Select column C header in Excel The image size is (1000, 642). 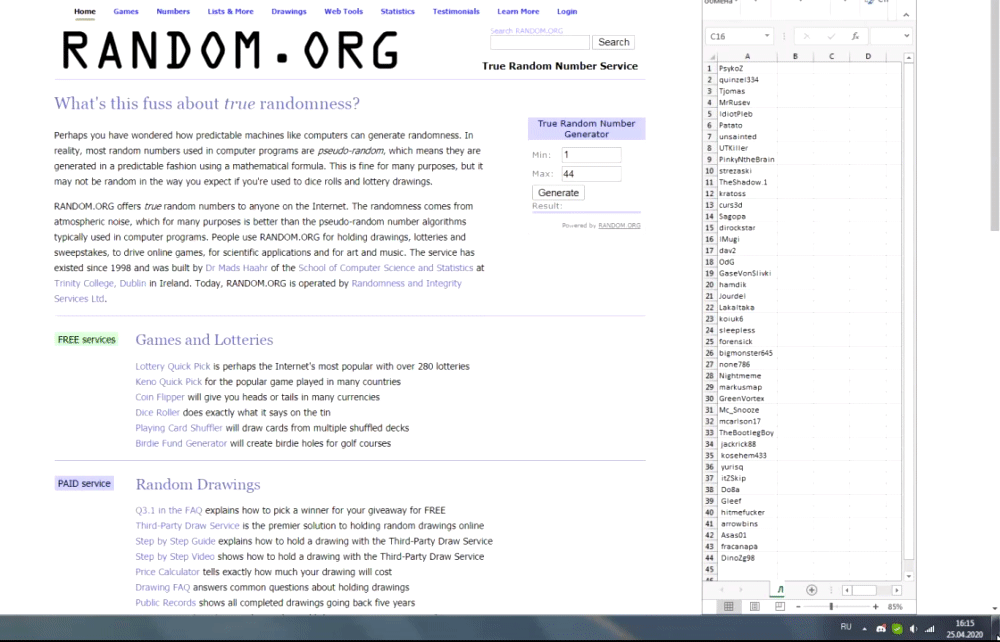pos(832,57)
